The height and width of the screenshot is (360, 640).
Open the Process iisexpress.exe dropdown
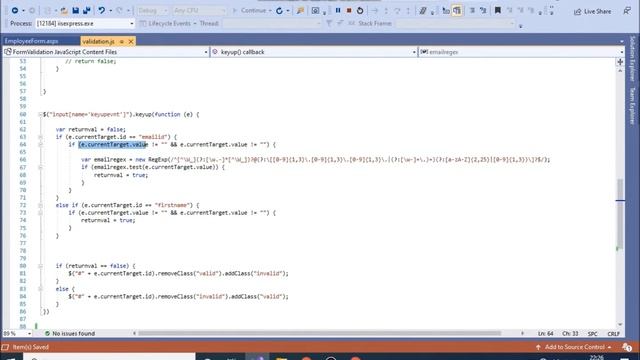tap(85, 24)
